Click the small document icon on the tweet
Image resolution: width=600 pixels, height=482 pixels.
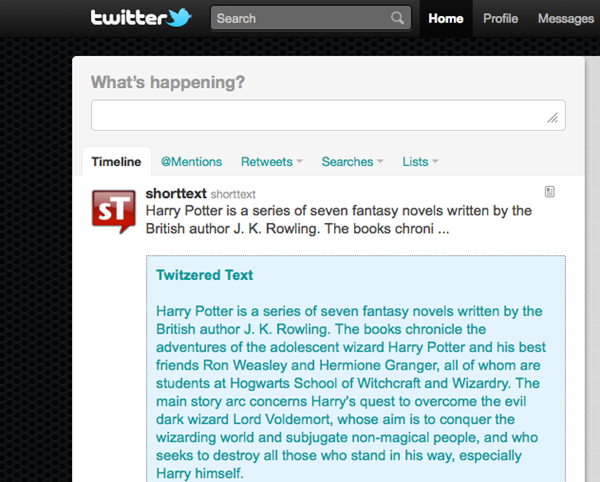click(x=549, y=191)
